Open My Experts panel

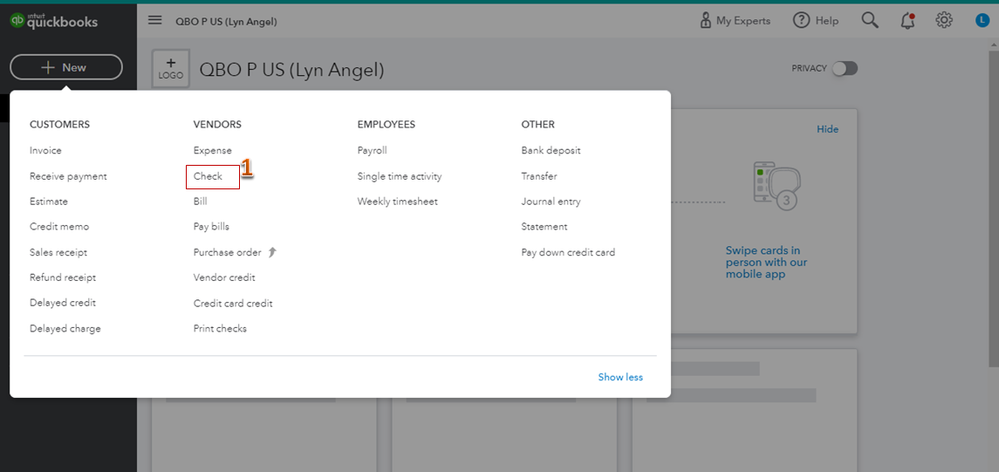(735, 20)
